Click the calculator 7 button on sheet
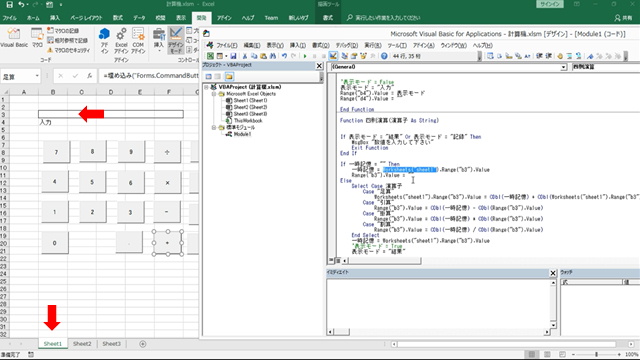Screen dimensions: 640x360 pos(56,152)
